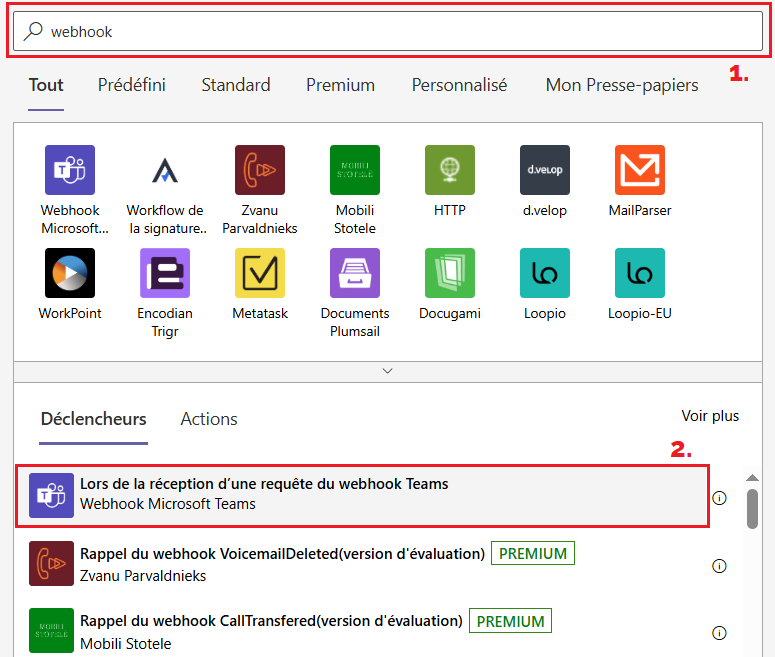The image size is (775, 657).
Task: Choose the HTTP connector icon
Action: tap(449, 170)
